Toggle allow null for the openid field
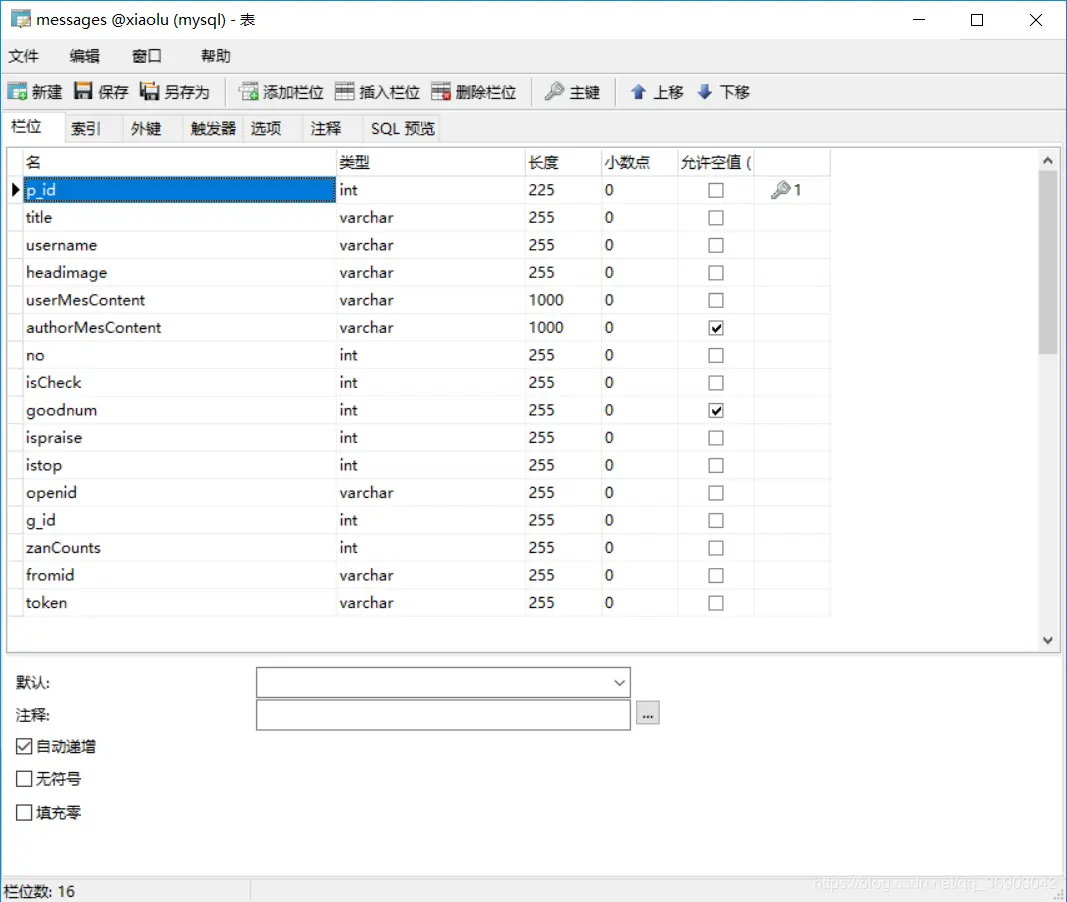Image resolution: width=1067 pixels, height=902 pixels. pos(716,493)
